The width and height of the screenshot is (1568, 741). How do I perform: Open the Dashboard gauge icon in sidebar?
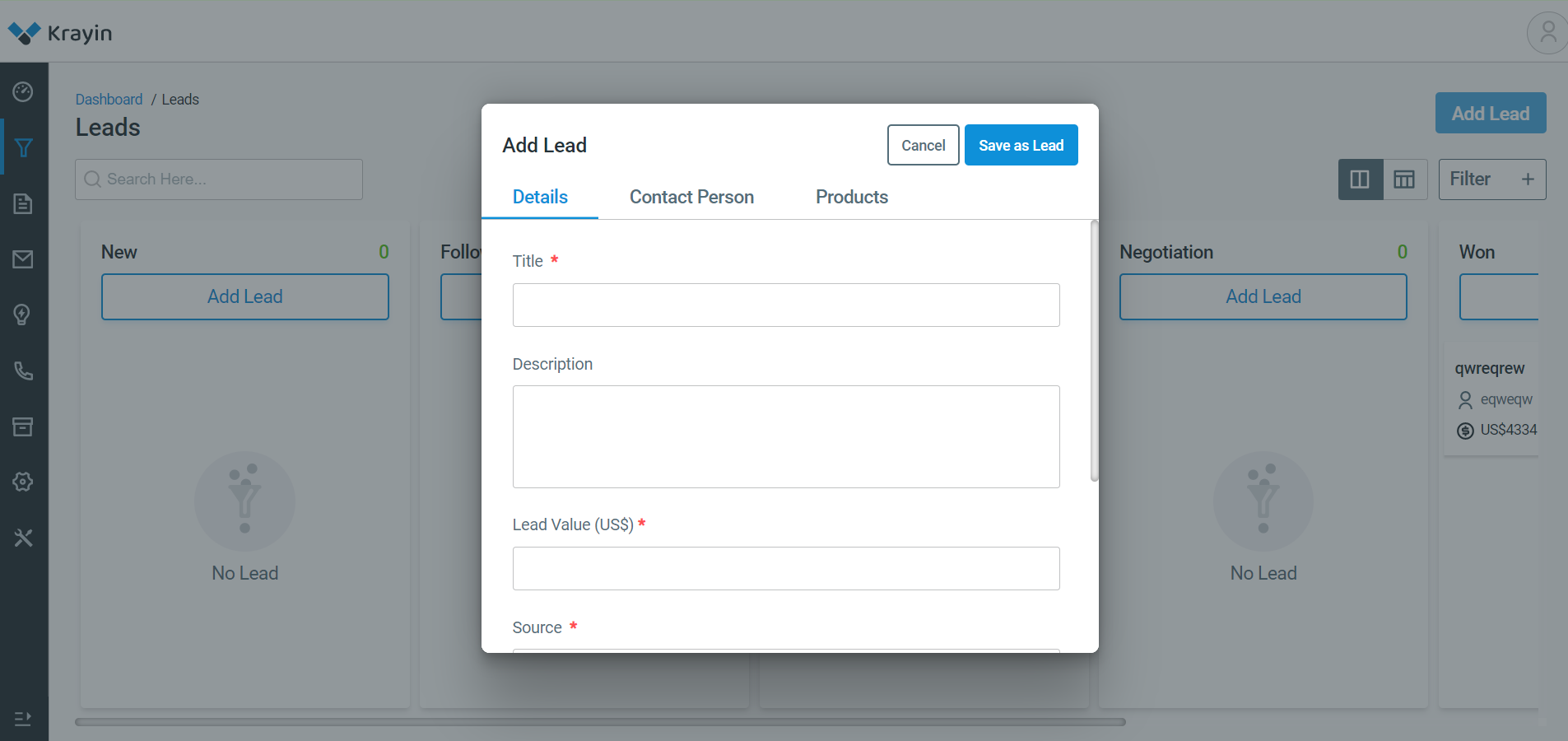tap(23, 91)
